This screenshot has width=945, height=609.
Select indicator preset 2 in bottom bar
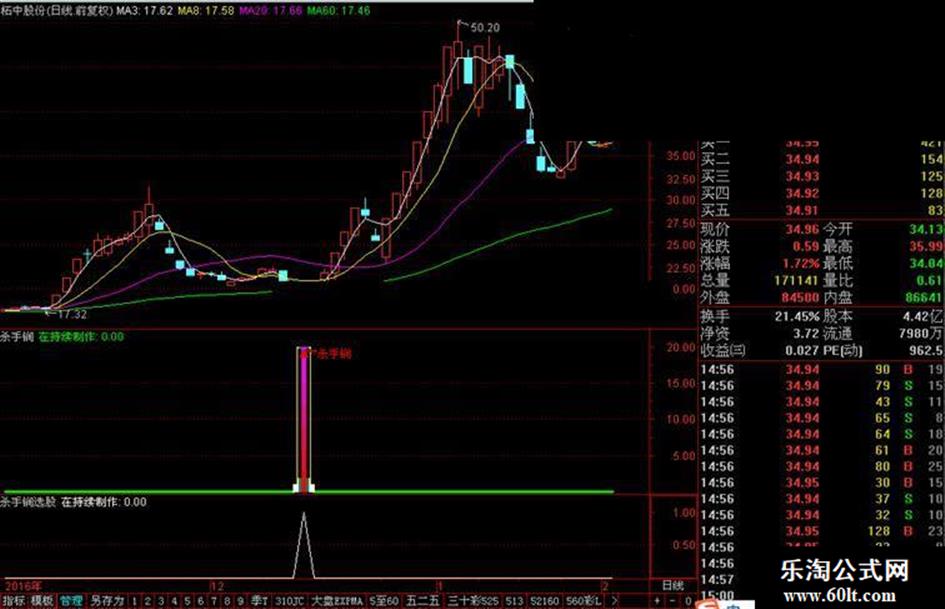(148, 601)
